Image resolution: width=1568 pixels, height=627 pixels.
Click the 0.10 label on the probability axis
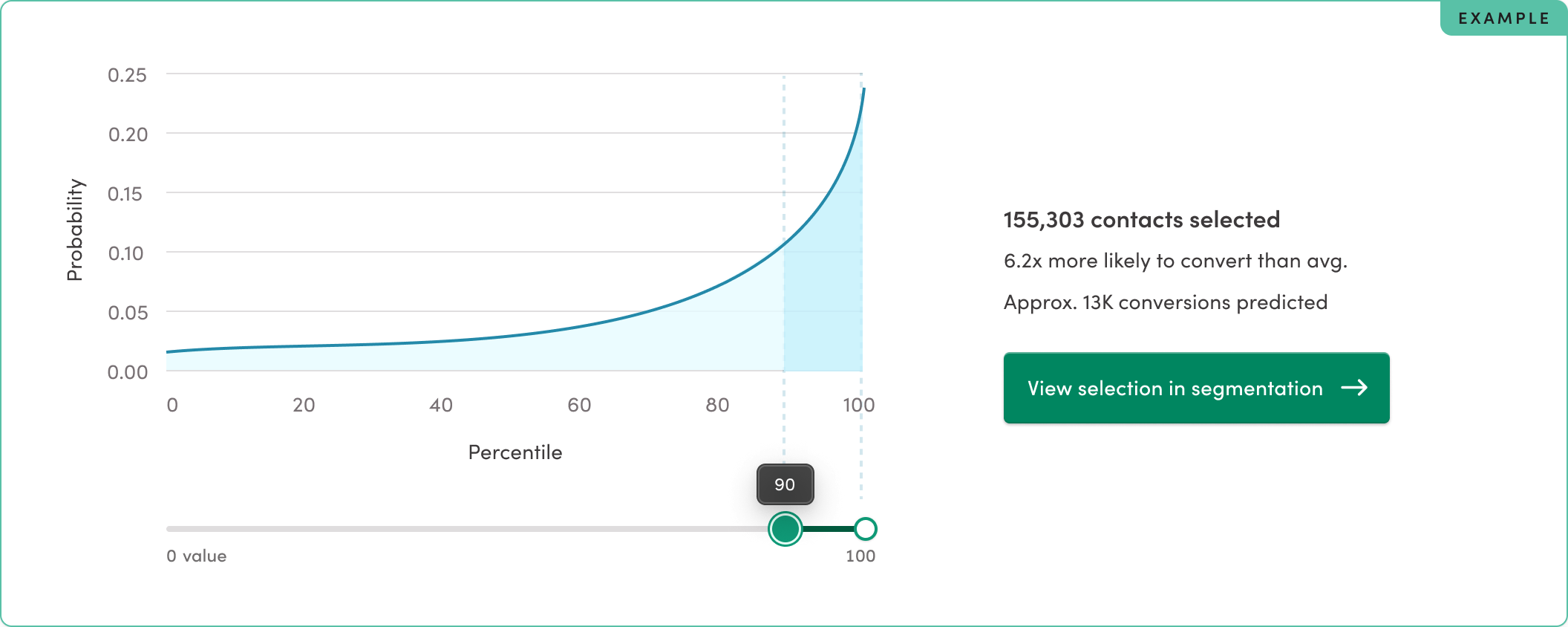126,253
